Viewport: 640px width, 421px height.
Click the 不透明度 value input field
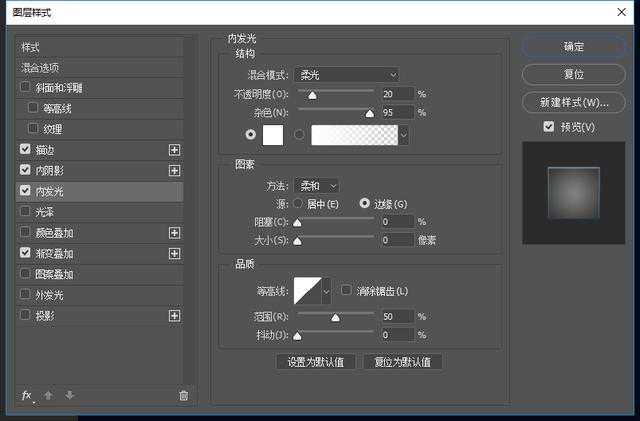coord(396,95)
